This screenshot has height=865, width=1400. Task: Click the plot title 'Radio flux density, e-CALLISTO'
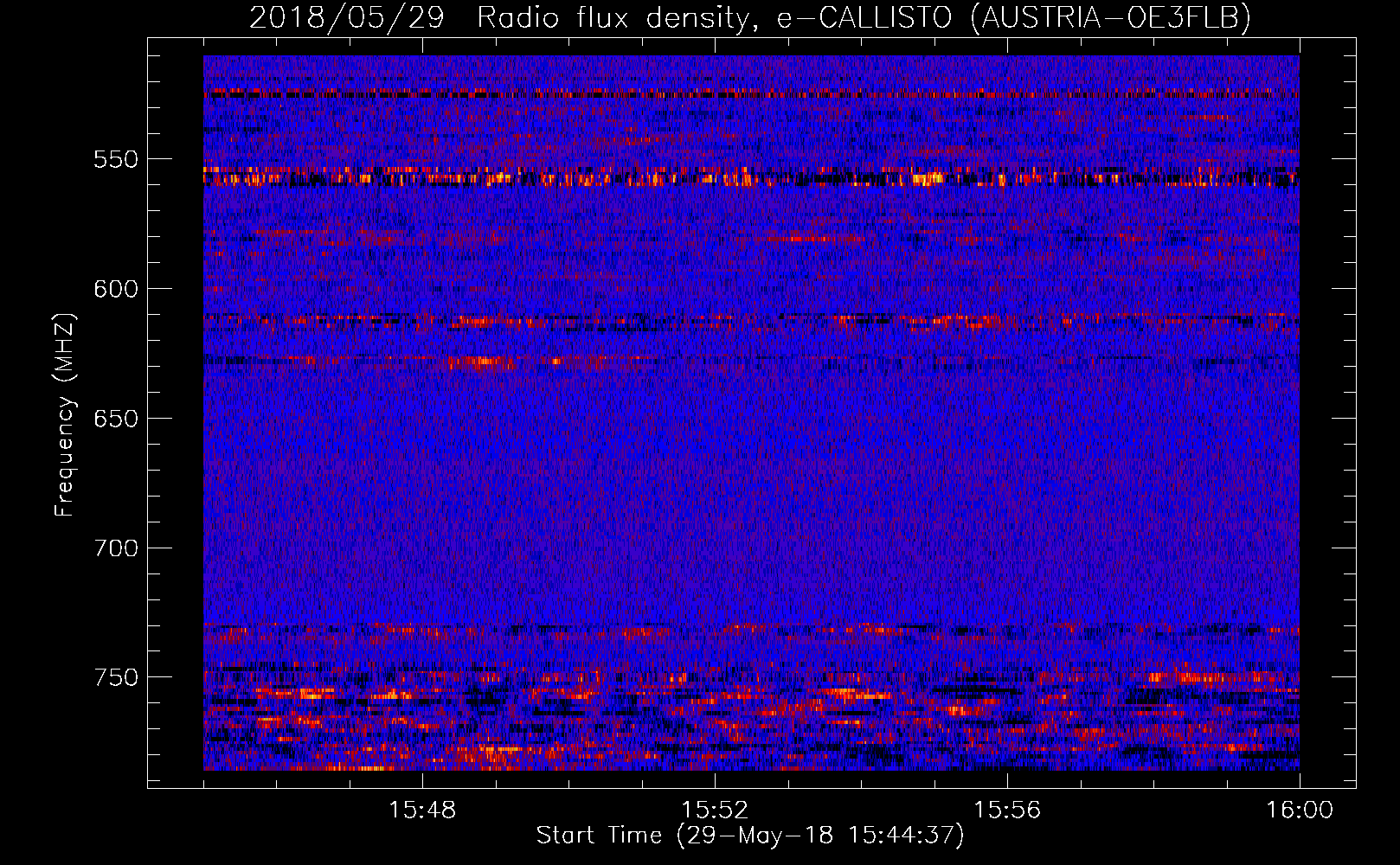tap(715, 17)
